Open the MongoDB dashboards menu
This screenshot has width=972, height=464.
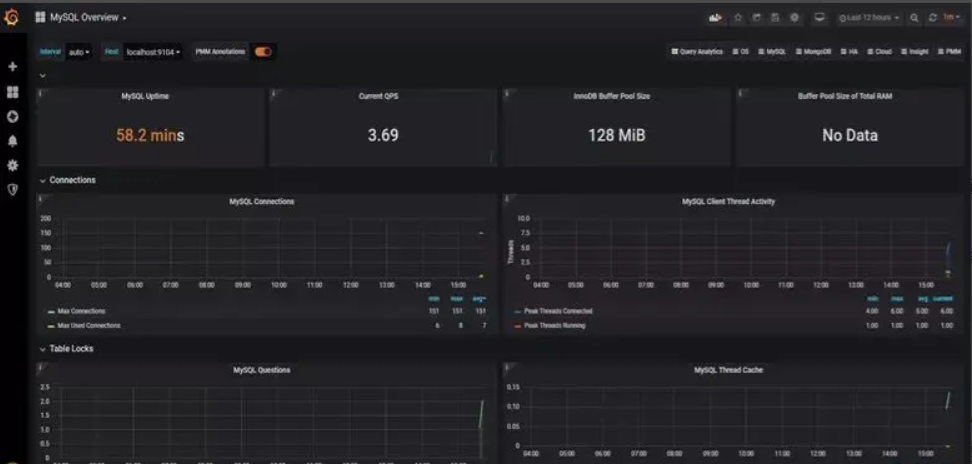[813, 52]
